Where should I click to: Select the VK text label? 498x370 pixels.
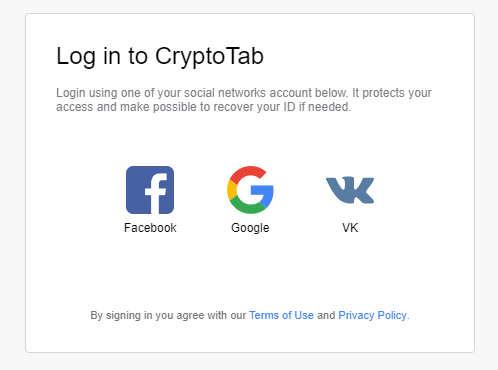tap(350, 228)
